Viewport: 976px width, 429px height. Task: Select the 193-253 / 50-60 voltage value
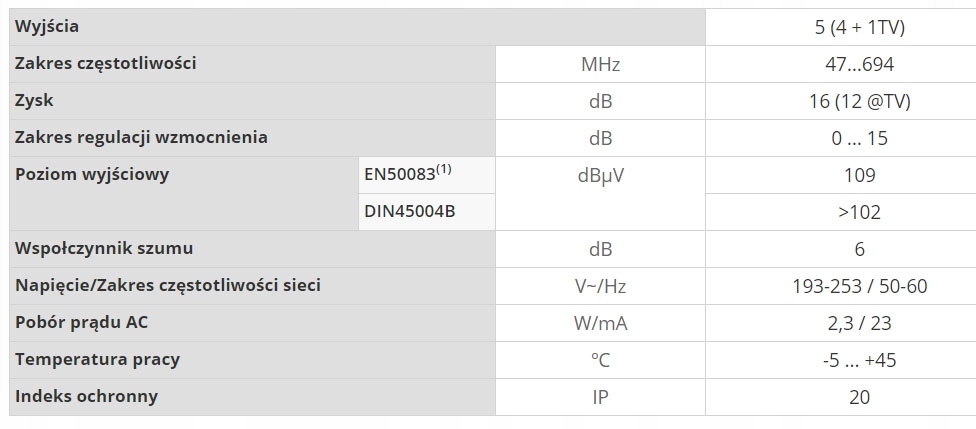coord(859,286)
